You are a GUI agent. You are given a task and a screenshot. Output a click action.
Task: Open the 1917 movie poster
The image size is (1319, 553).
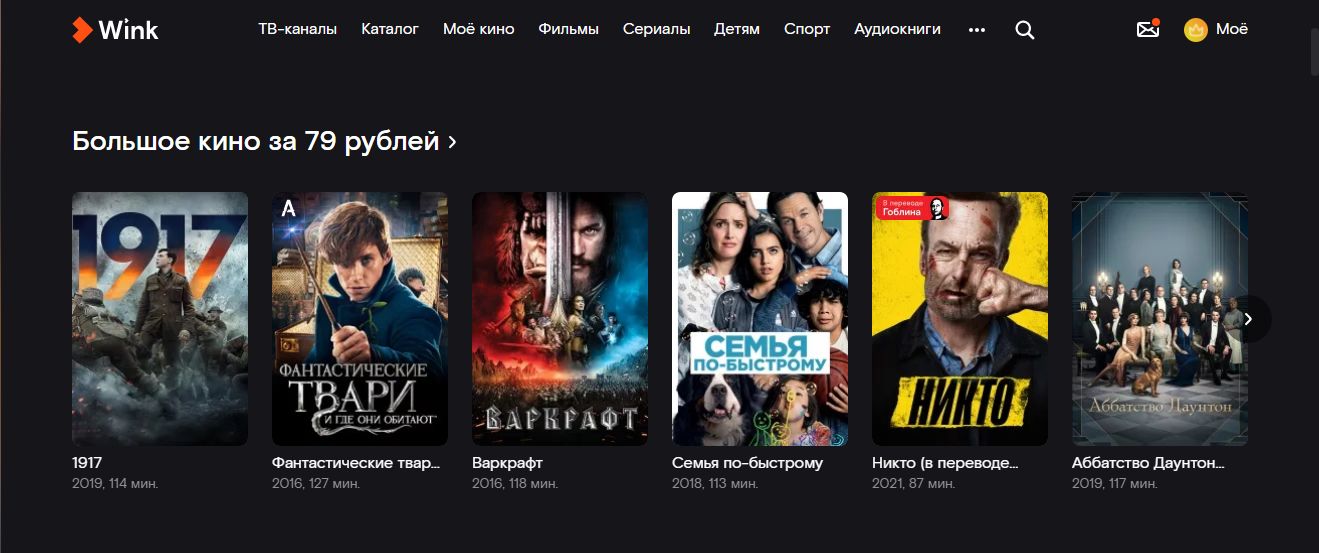(160, 319)
